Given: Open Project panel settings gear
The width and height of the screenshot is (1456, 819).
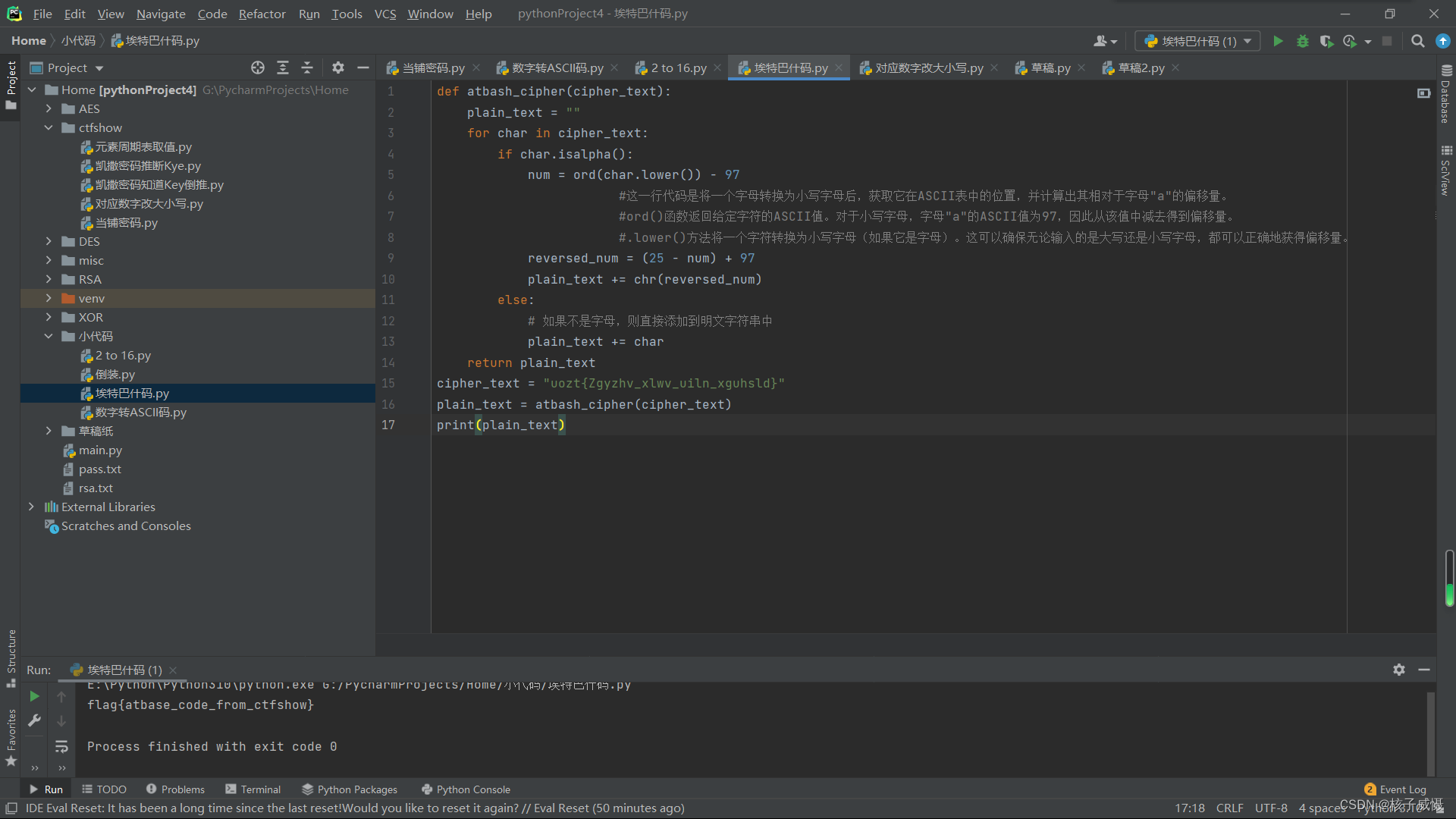Looking at the screenshot, I should (338, 67).
